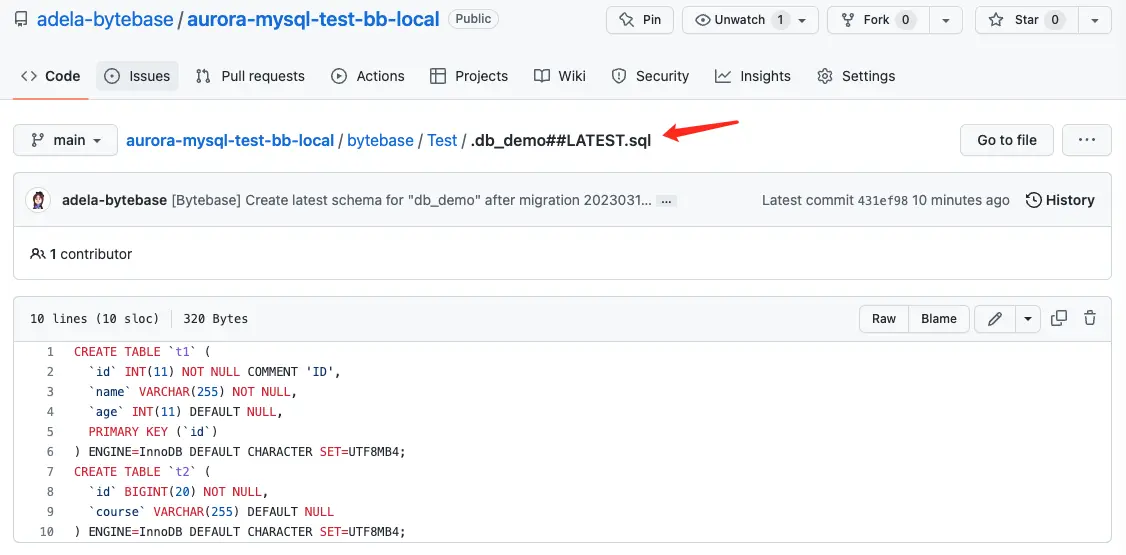
Task: Click the Settings gear icon
Action: (x=825, y=76)
